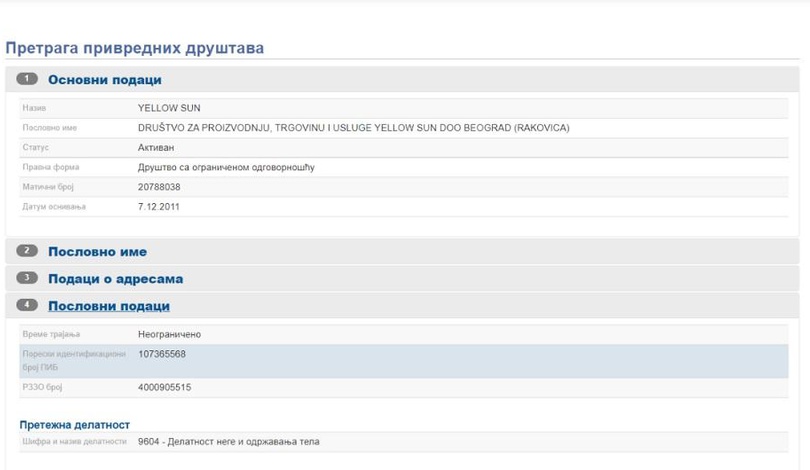Click the Друштво са ограниченом одговорношћу legal form value
The image size is (810, 470).
click(x=226, y=167)
